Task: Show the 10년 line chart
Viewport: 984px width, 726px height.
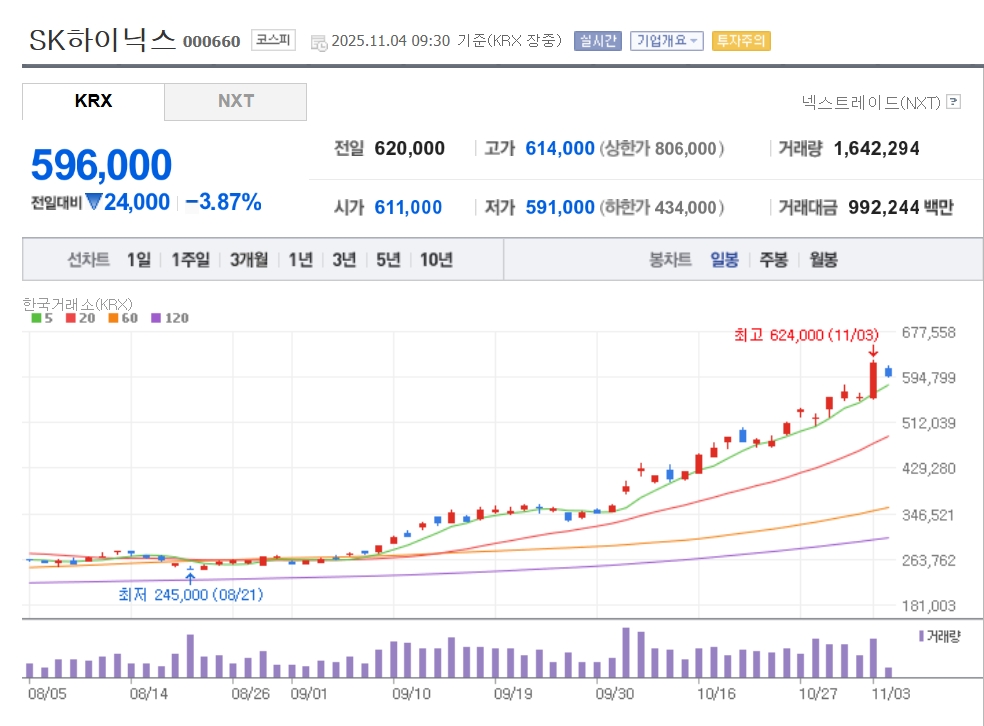Action: pyautogui.click(x=436, y=260)
